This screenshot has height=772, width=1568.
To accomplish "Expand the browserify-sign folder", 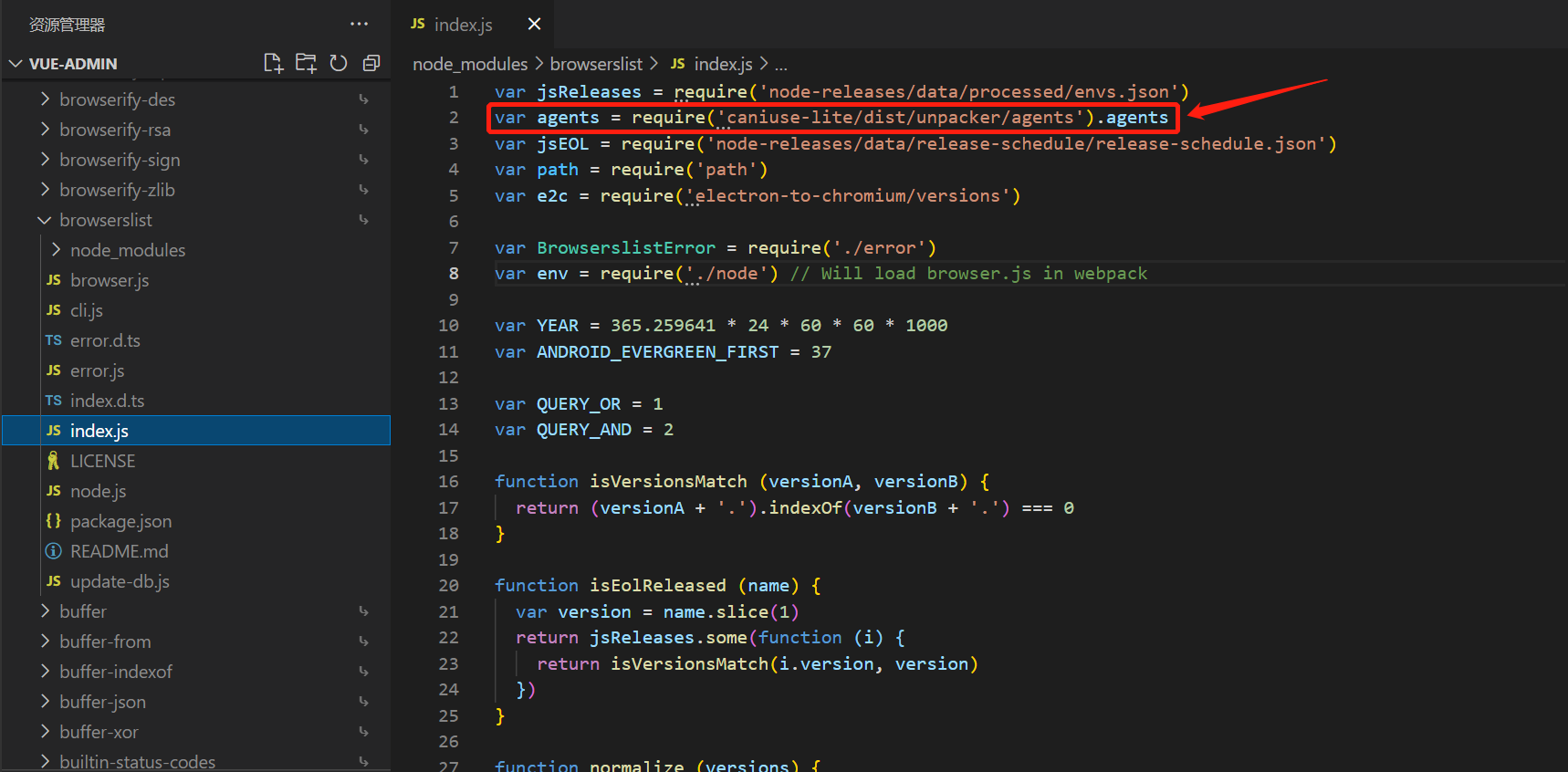I will pos(196,160).
